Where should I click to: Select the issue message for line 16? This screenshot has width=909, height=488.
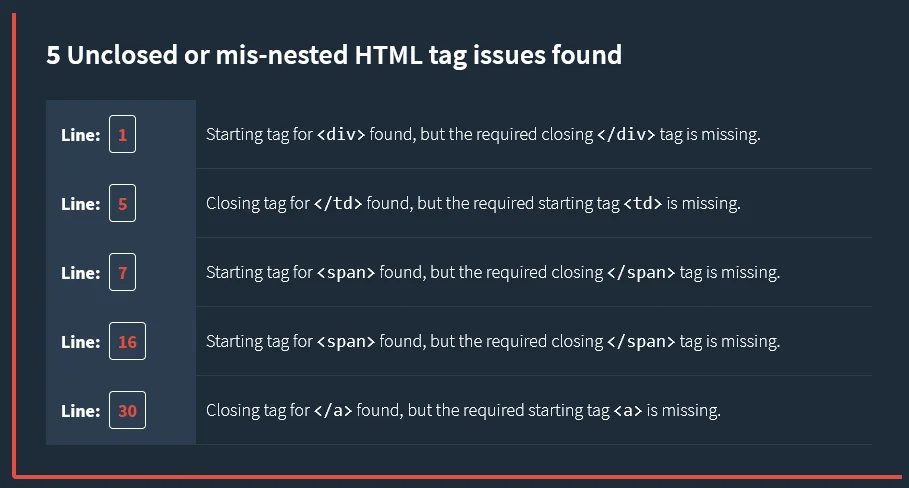492,342
